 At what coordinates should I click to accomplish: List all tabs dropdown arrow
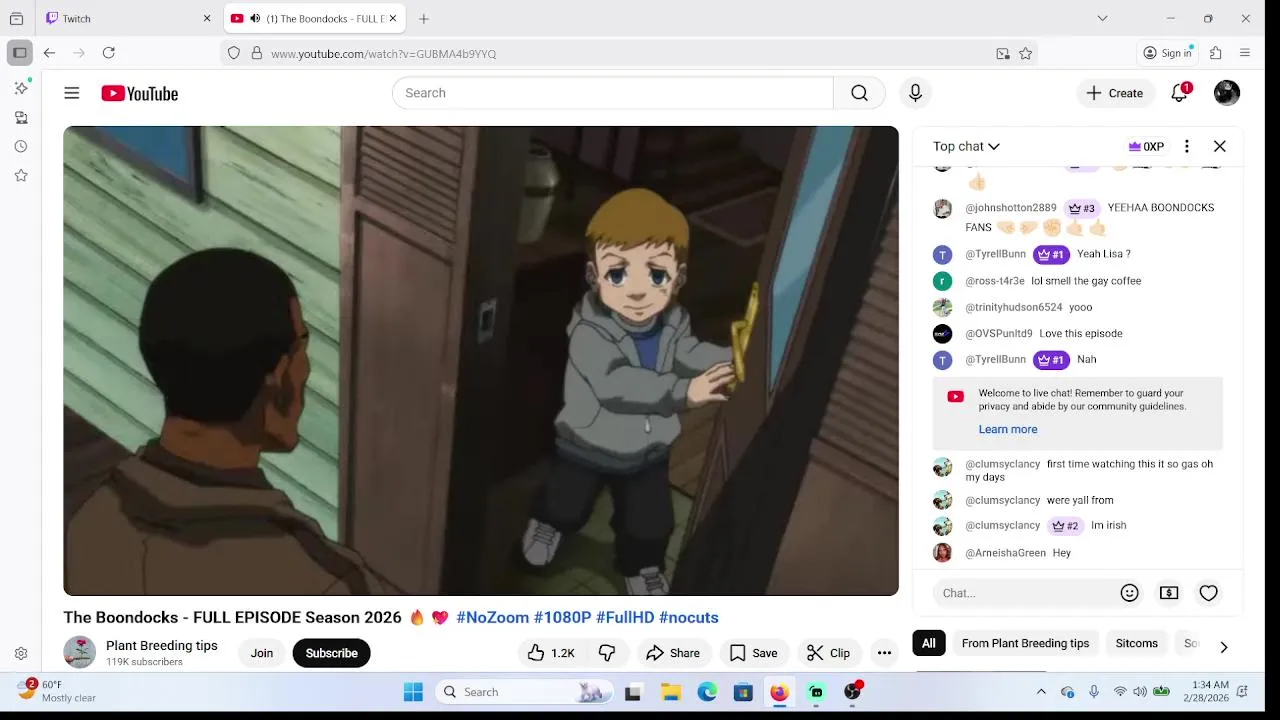point(1102,18)
